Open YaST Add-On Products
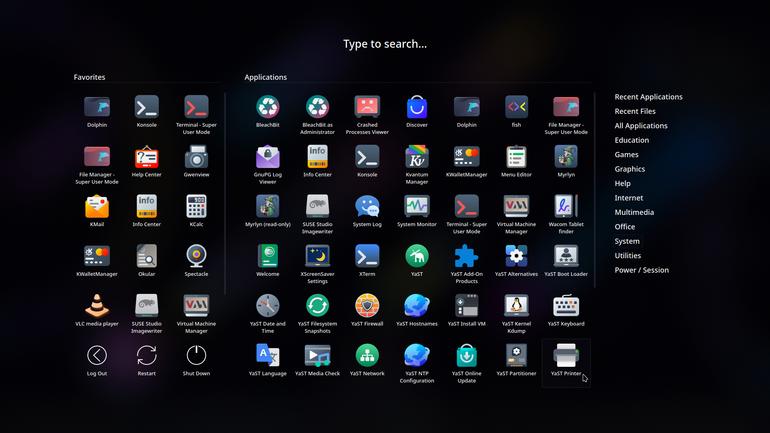This screenshot has width=770, height=433. tap(467, 264)
